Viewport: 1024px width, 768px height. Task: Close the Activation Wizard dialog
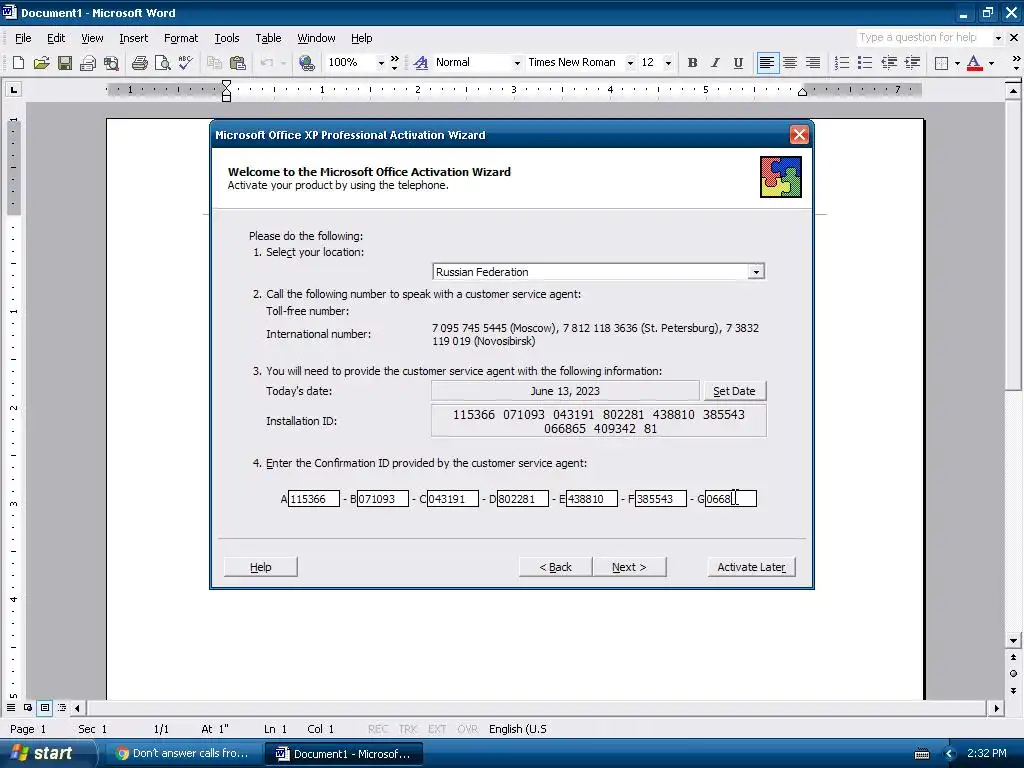[799, 135]
